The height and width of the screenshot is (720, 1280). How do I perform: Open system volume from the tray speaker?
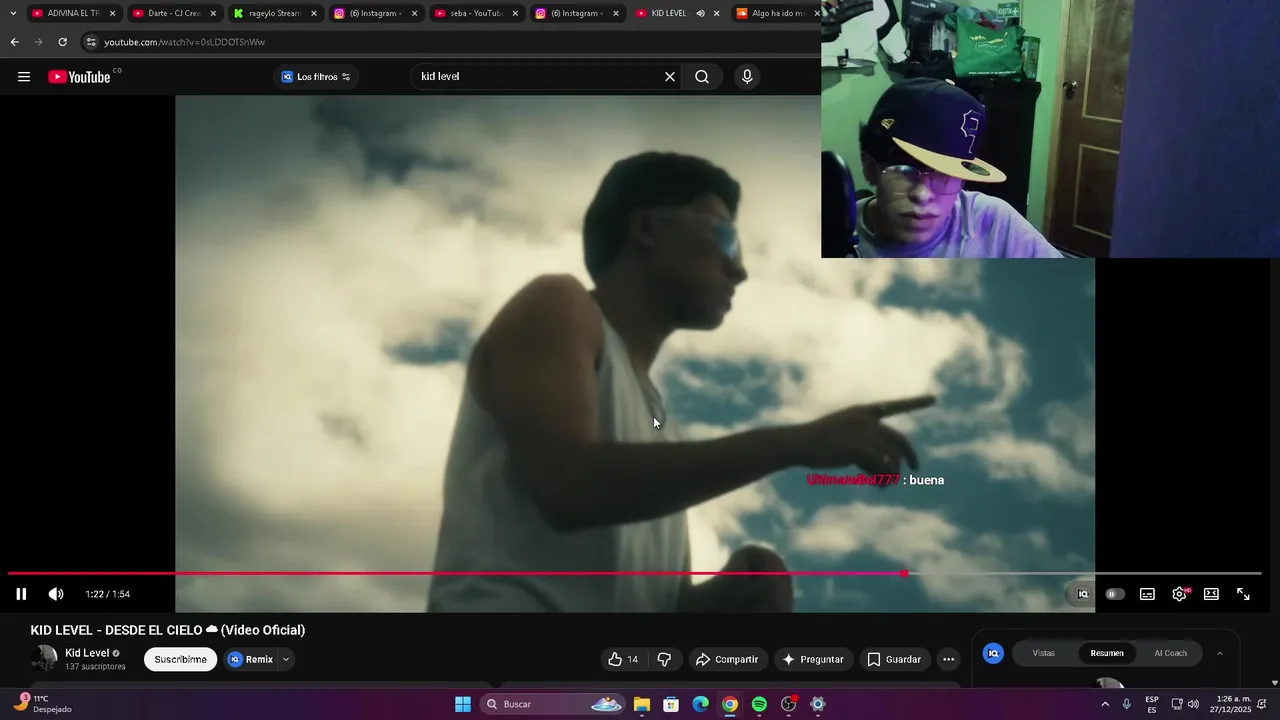[x=1193, y=704]
